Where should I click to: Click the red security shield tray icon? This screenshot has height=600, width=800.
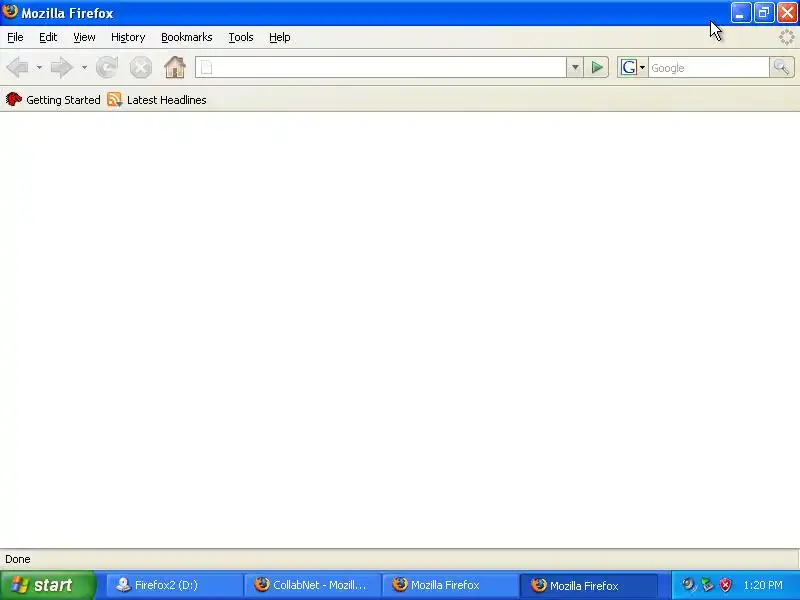pos(726,585)
